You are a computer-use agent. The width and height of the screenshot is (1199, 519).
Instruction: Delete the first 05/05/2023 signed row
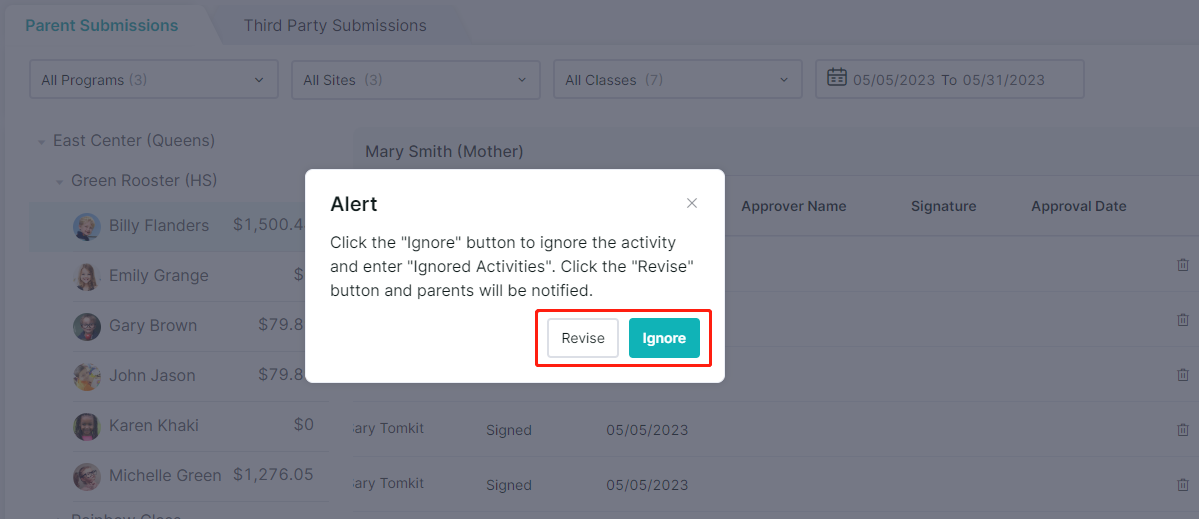1182,429
